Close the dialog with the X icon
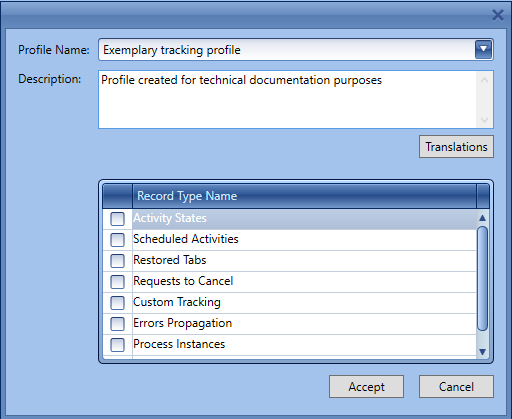 pyautogui.click(x=498, y=15)
